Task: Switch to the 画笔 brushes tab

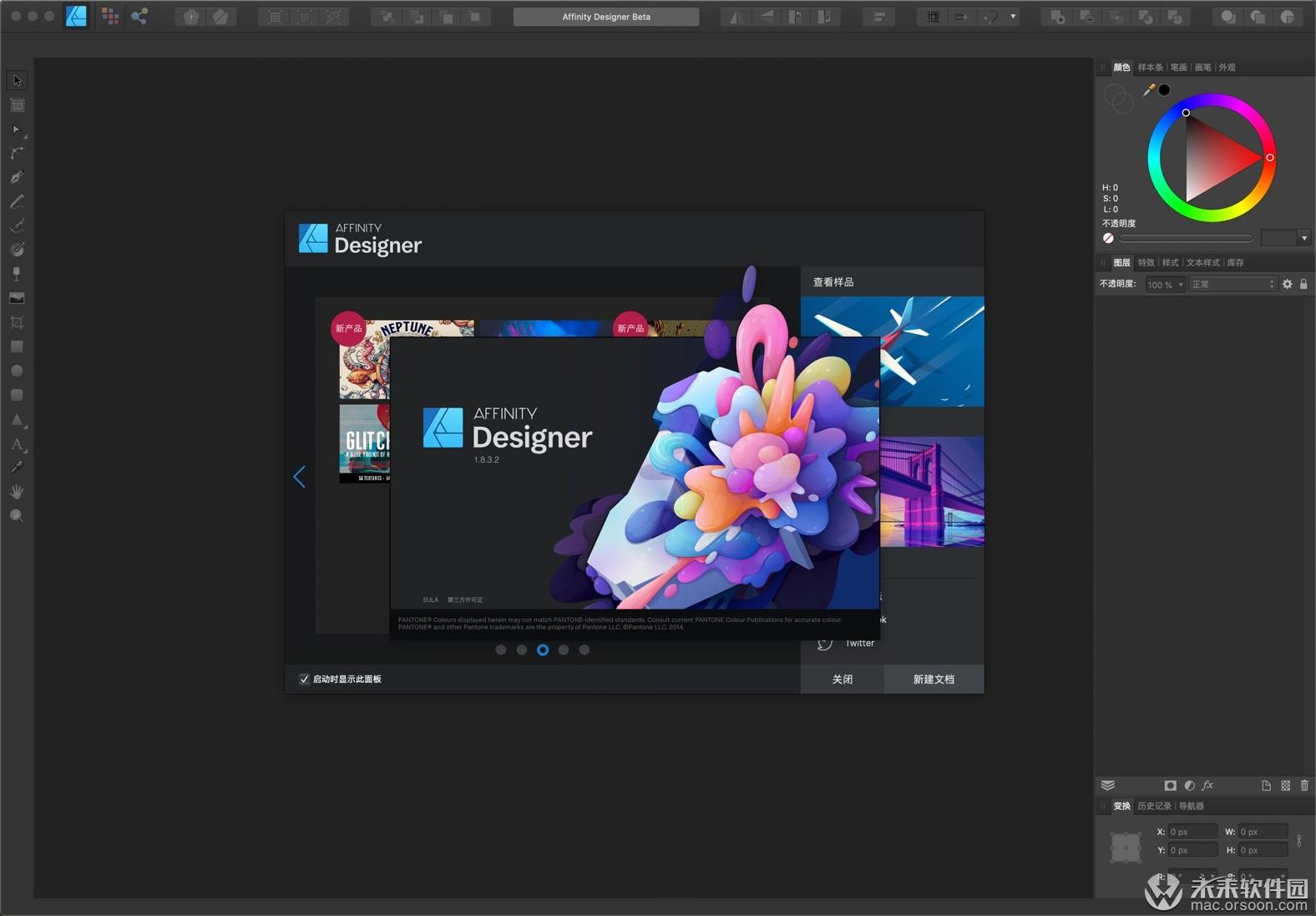Action: tap(1202, 67)
